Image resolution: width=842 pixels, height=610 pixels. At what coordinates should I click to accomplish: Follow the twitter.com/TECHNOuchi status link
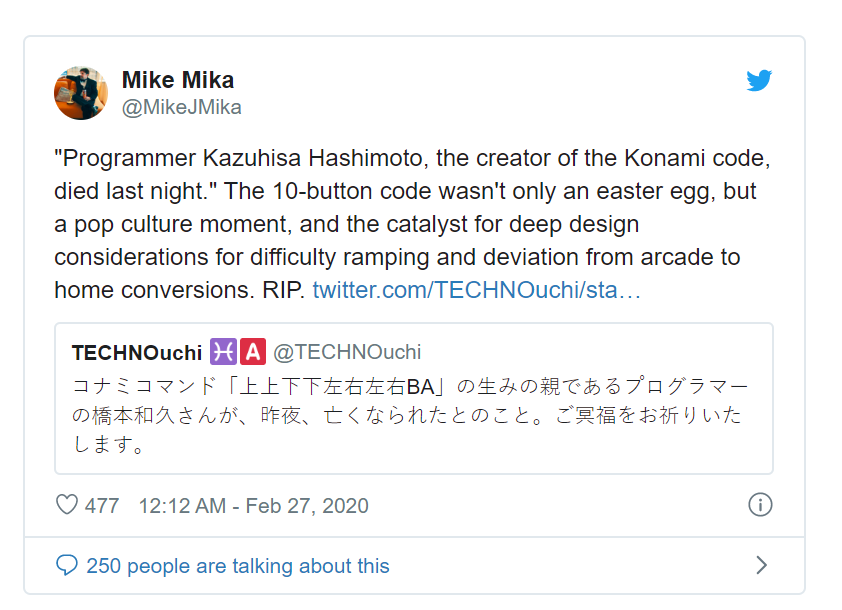pos(476,291)
